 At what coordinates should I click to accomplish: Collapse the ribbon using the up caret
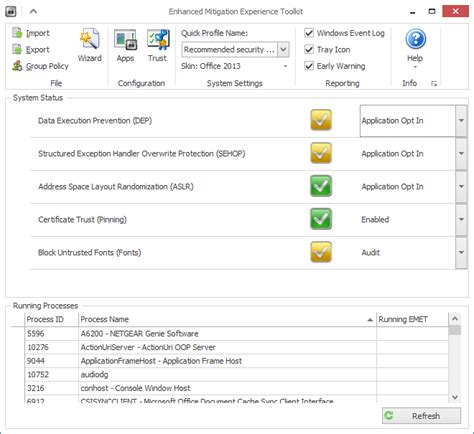tap(33, 11)
